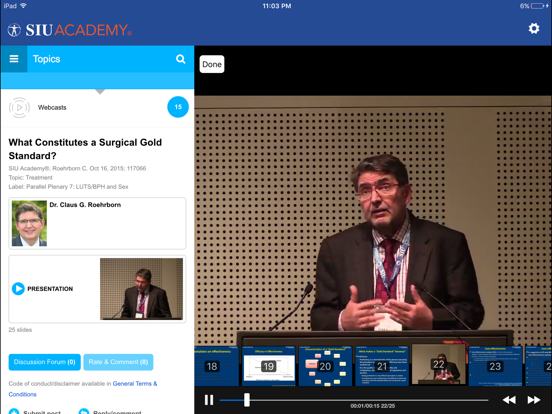This screenshot has width=552, height=414.
Task: Open the Discussion Forum (0) button
Action: 45,362
